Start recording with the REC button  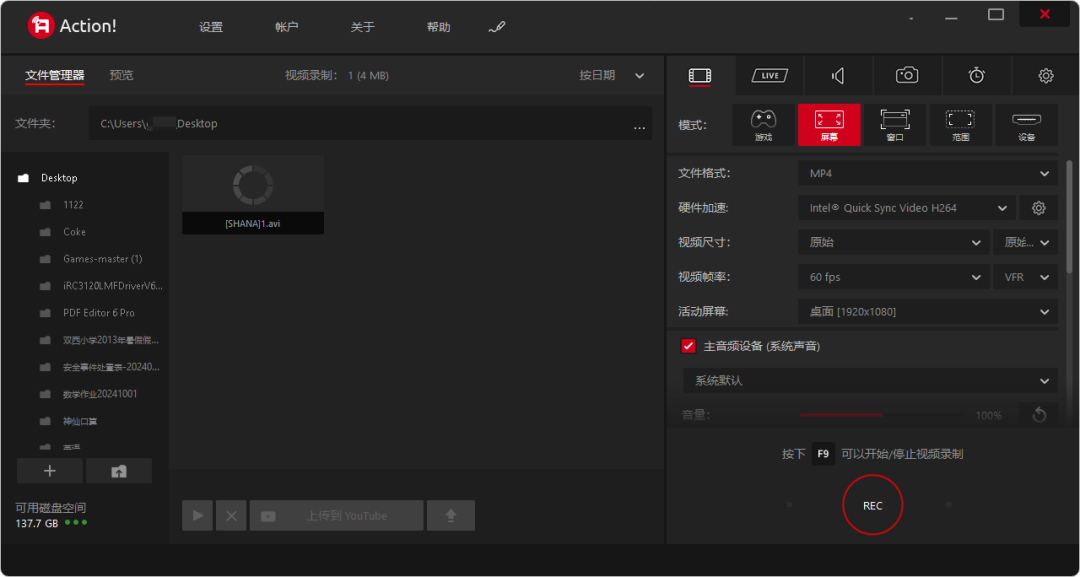coord(873,505)
